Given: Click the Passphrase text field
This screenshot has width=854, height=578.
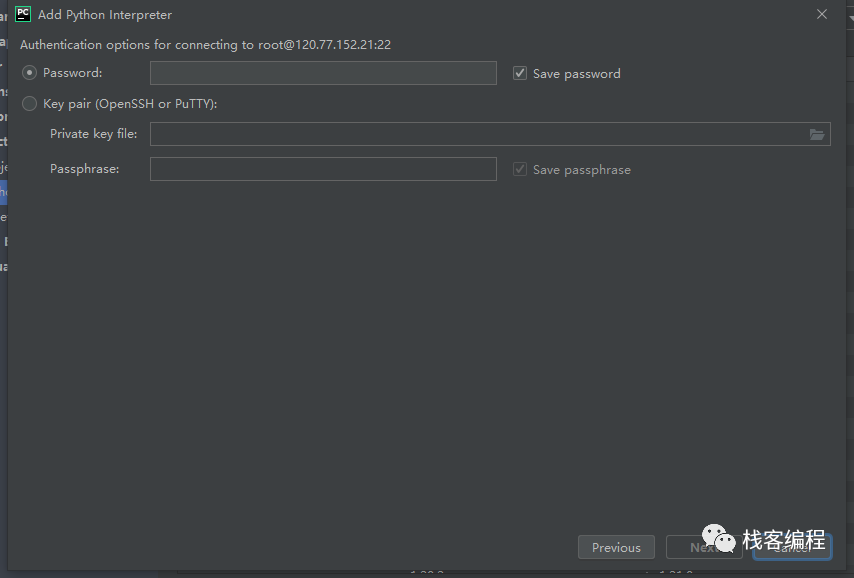Looking at the screenshot, I should 323,169.
